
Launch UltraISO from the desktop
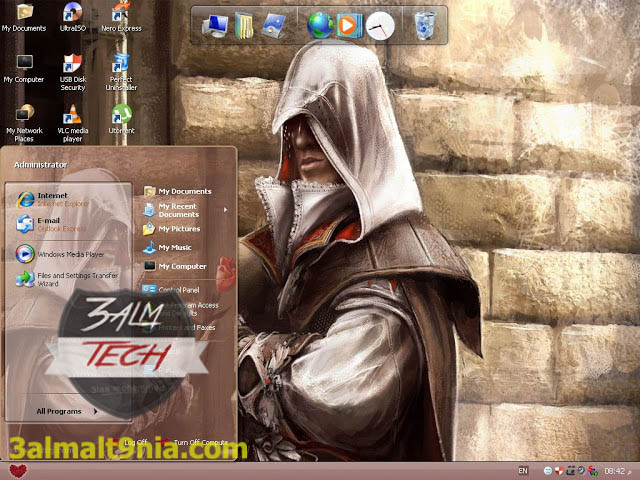(73, 16)
